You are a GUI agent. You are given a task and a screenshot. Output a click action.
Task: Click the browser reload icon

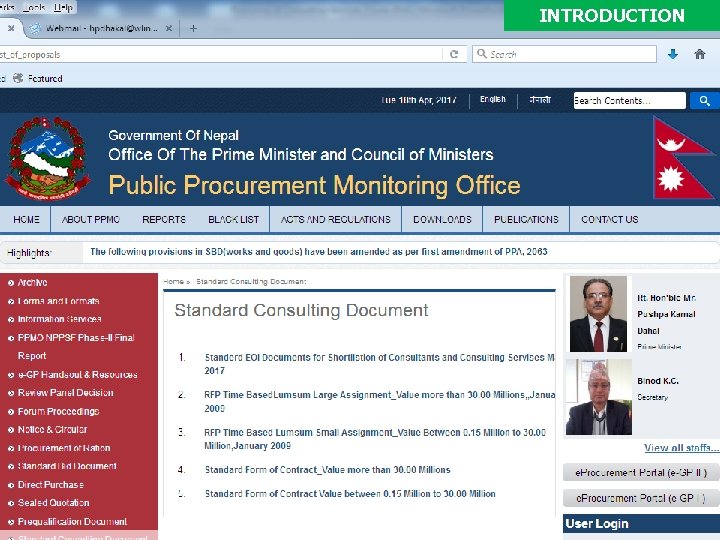click(x=454, y=54)
